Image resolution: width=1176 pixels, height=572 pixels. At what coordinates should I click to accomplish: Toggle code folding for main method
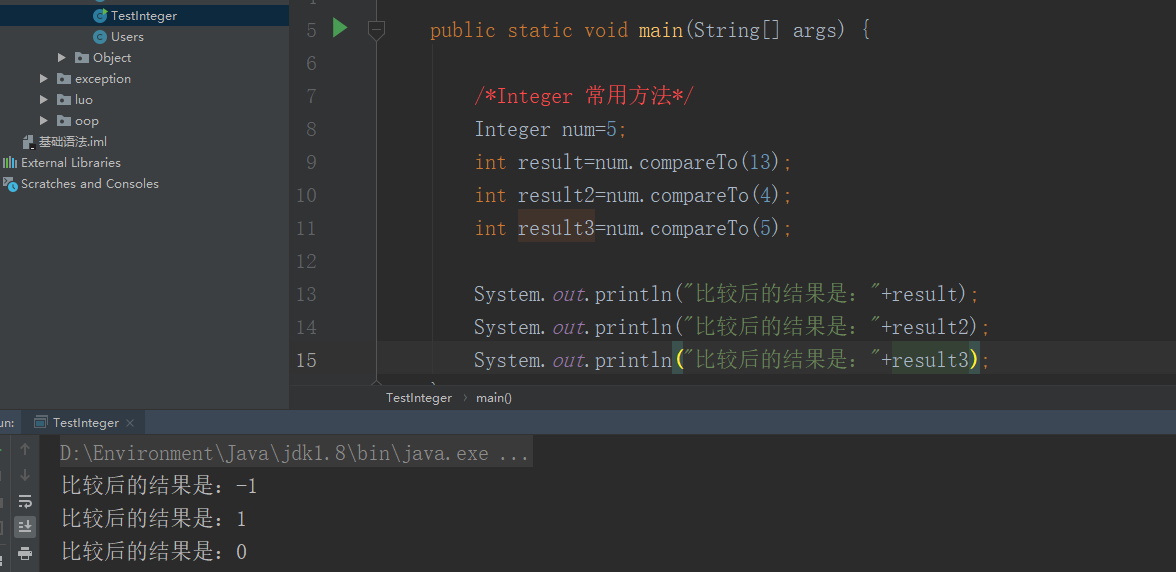376,31
